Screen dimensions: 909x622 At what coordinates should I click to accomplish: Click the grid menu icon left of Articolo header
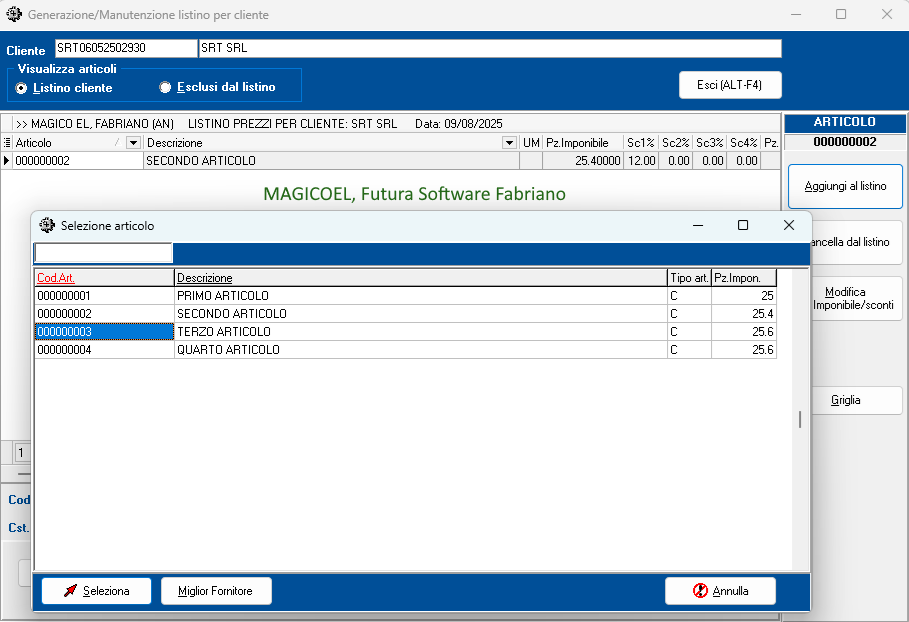pos(7,143)
